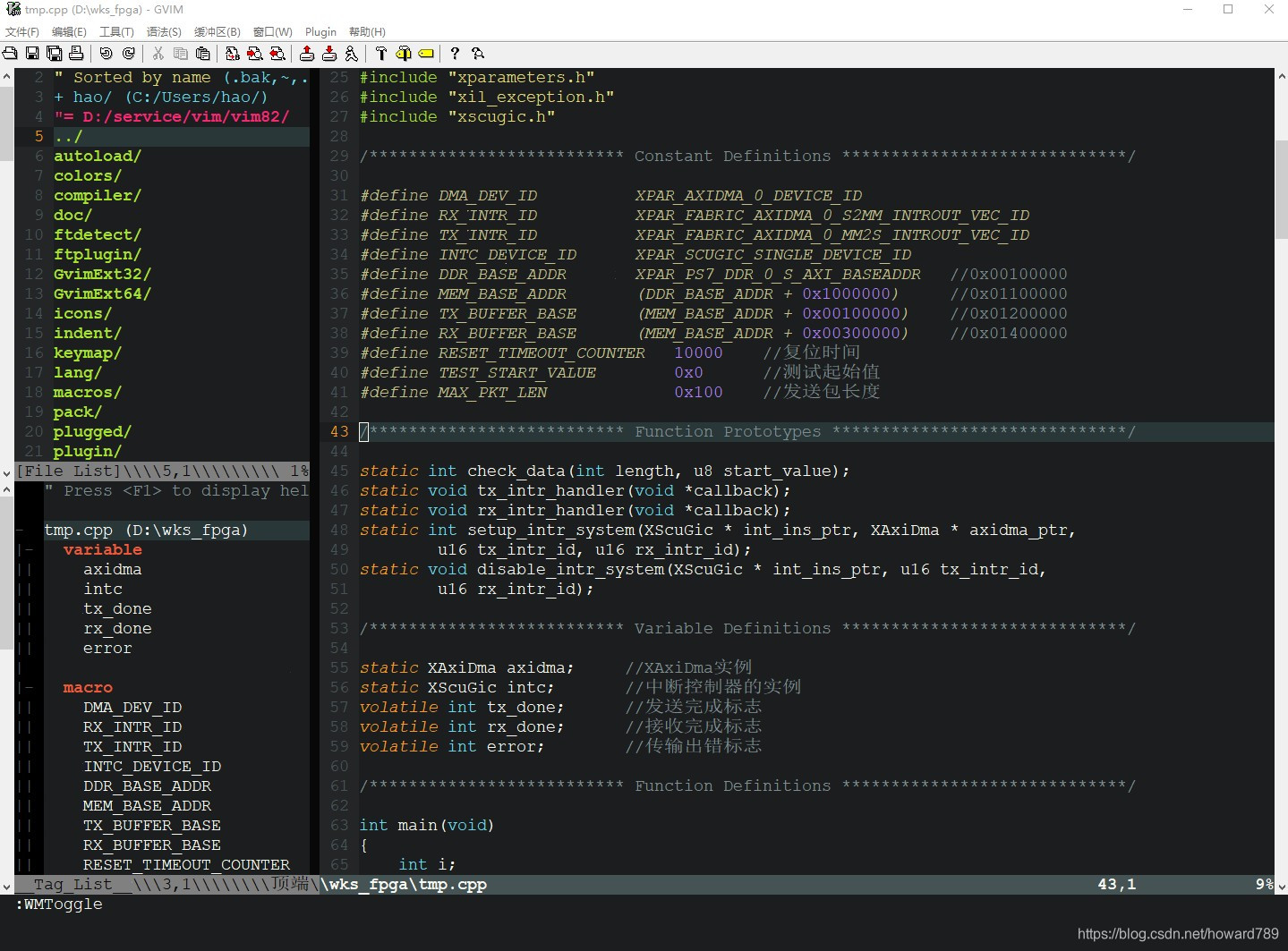Open the Plugin menu
Image resolution: width=1288 pixels, height=951 pixels.
(x=320, y=32)
